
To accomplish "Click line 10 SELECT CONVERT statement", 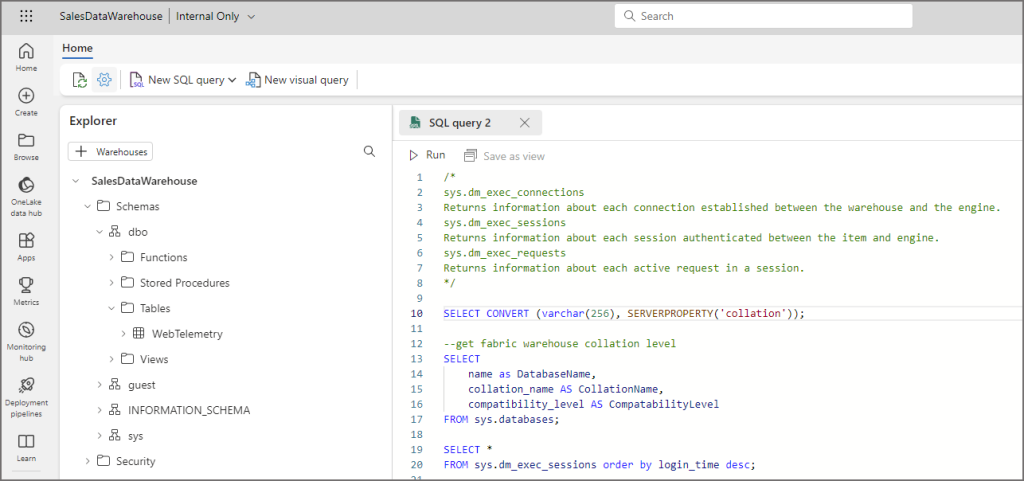I will point(624,313).
